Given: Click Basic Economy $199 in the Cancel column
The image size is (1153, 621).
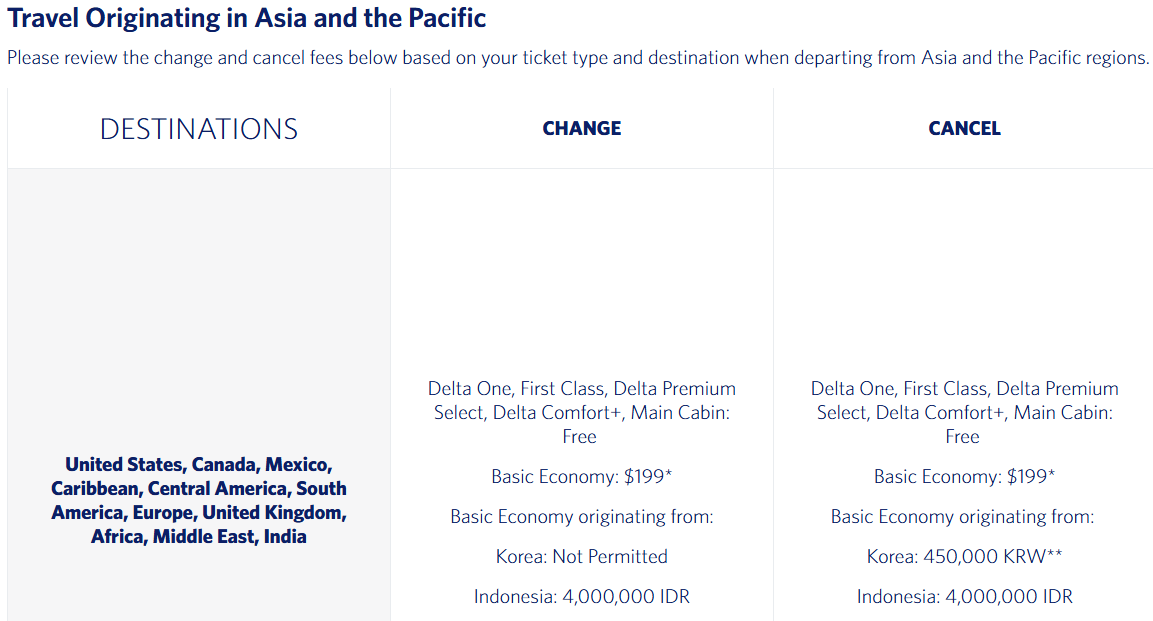Looking at the screenshot, I should pos(964,477).
